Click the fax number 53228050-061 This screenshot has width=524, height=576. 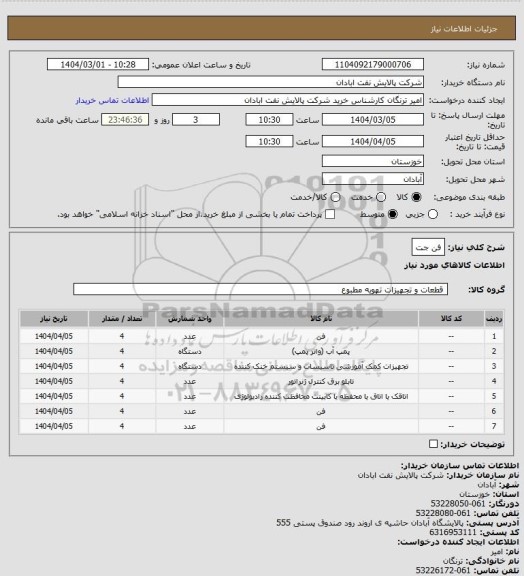point(458,504)
